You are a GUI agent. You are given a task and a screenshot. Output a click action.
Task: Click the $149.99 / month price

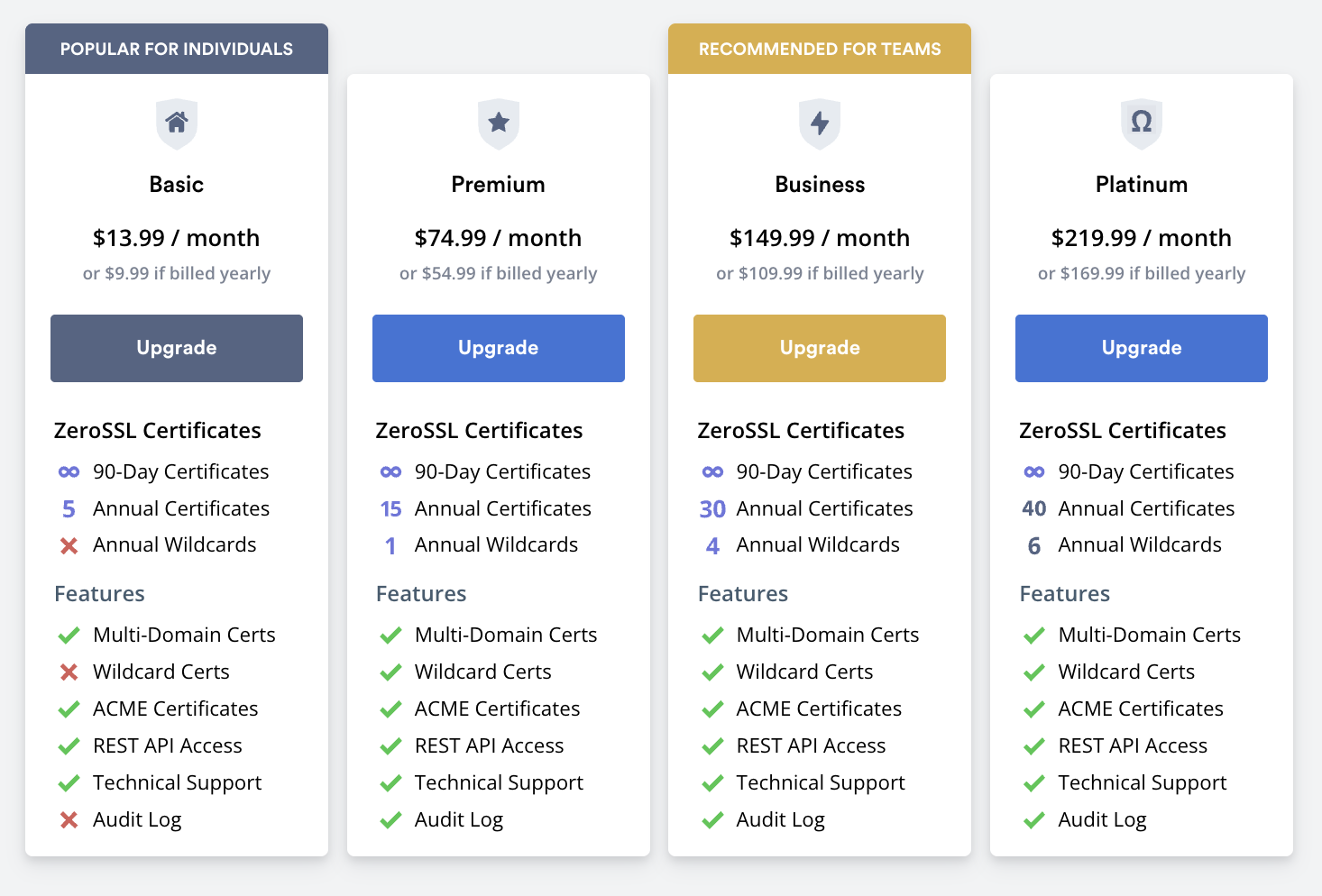click(820, 238)
